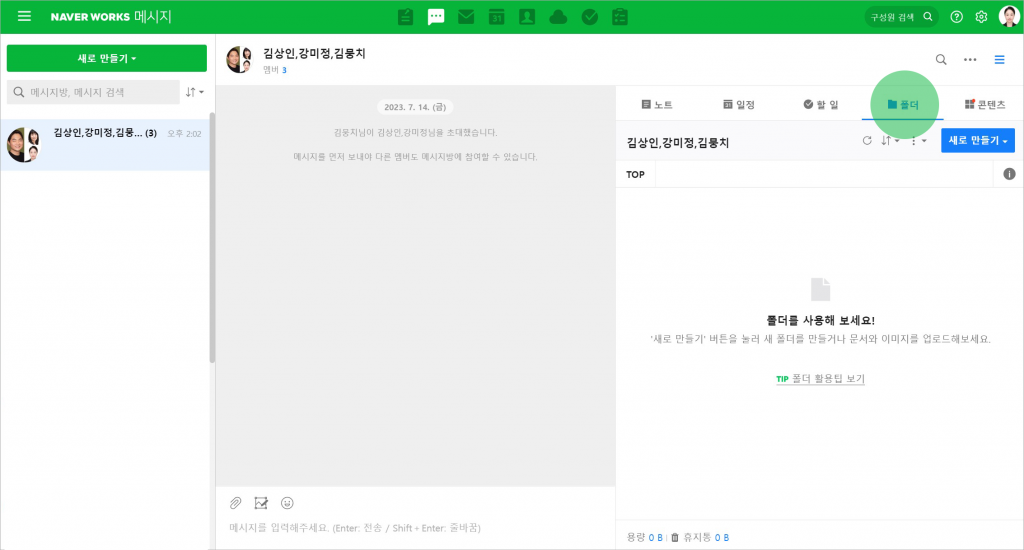Open the Task checkmark icon in the top bar
Image resolution: width=1024 pixels, height=550 pixels.
[590, 17]
